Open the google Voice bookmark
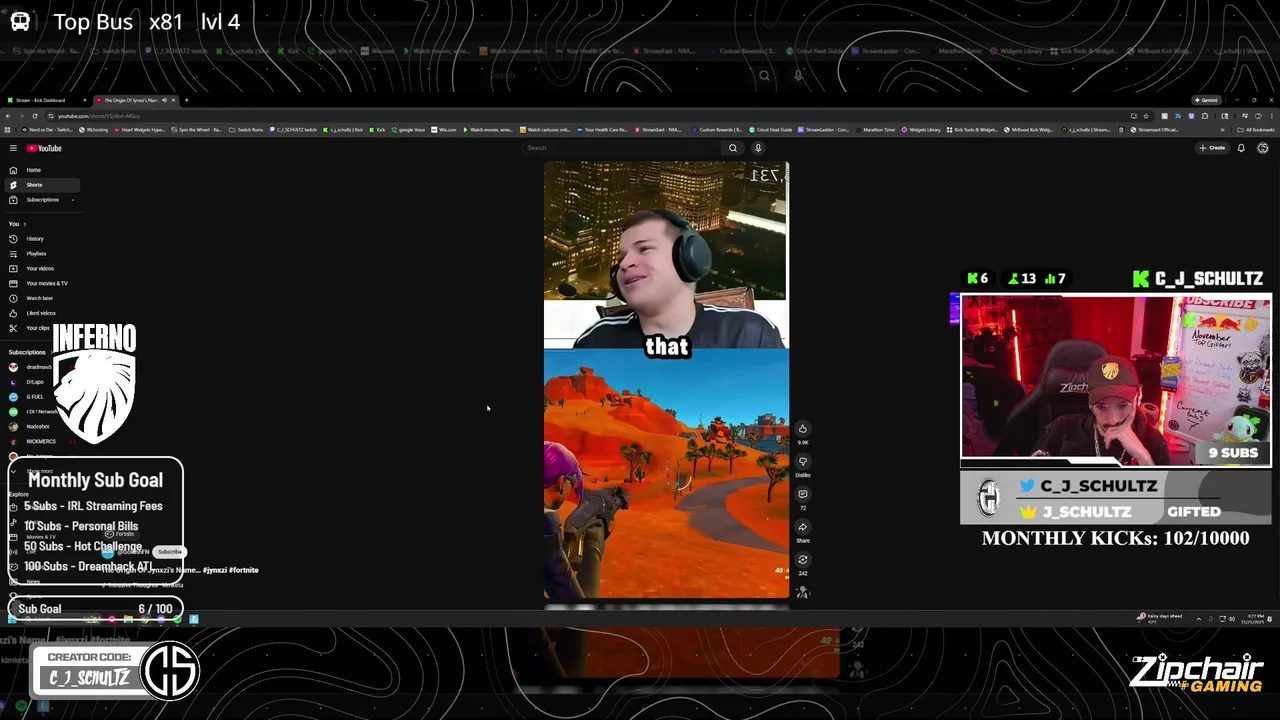The image size is (1280, 720). [407, 130]
